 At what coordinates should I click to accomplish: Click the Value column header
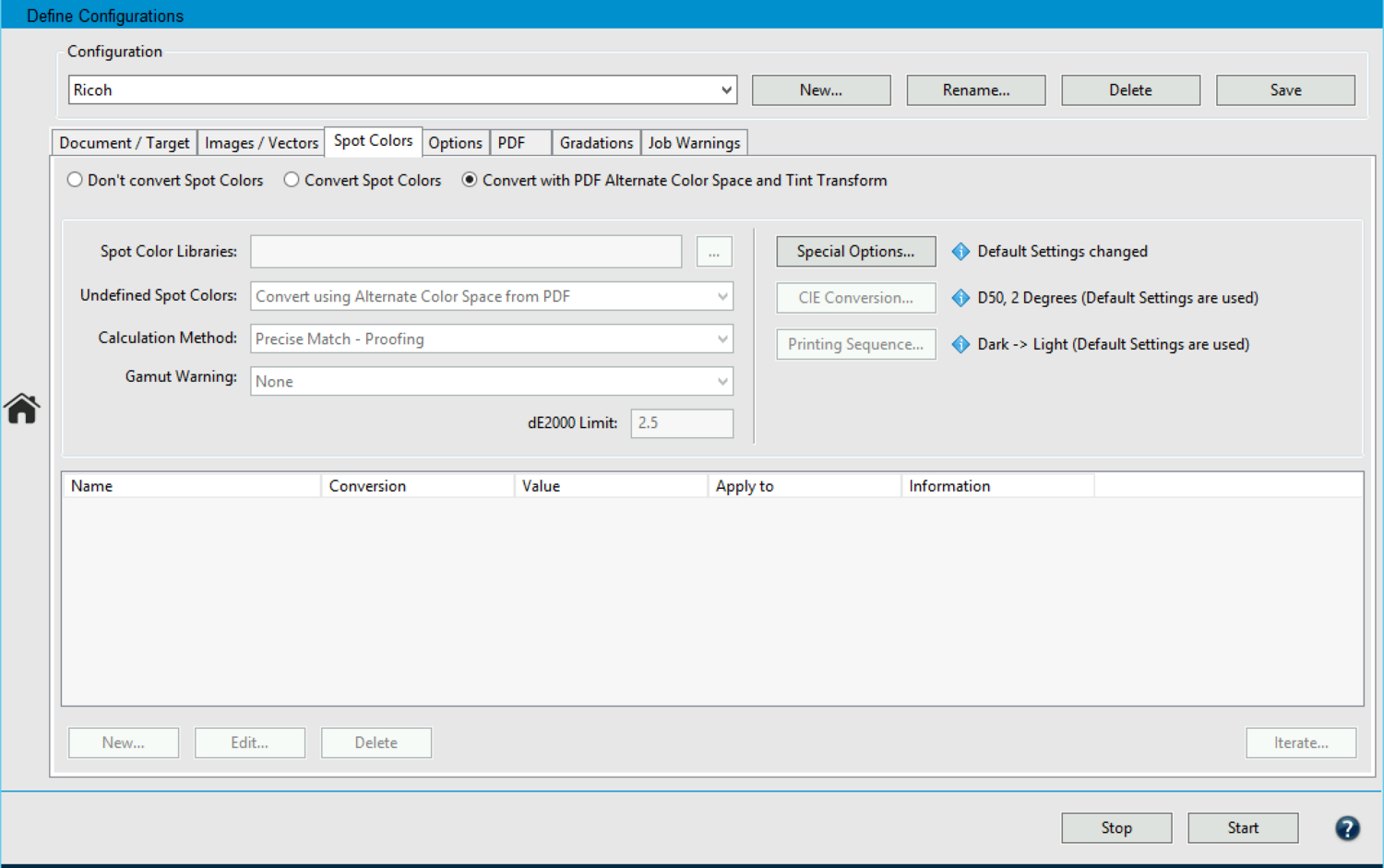(x=611, y=486)
